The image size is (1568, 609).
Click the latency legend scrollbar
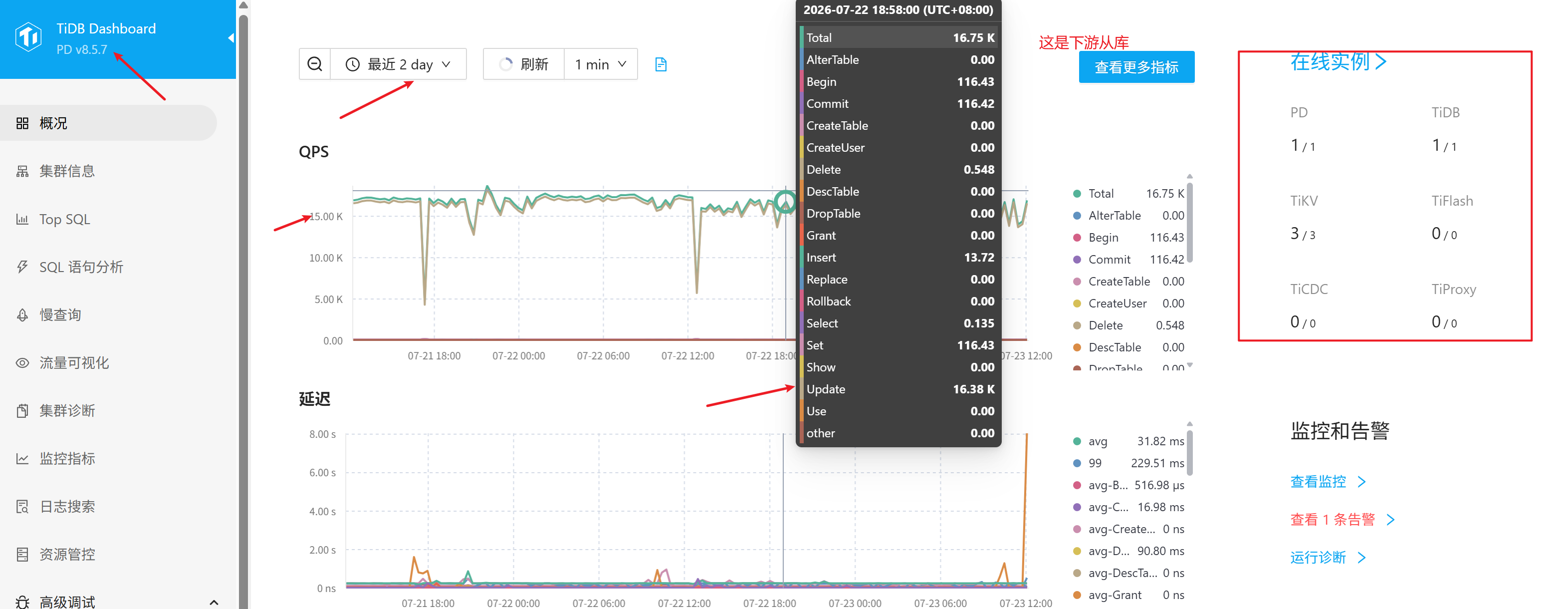1190,452
